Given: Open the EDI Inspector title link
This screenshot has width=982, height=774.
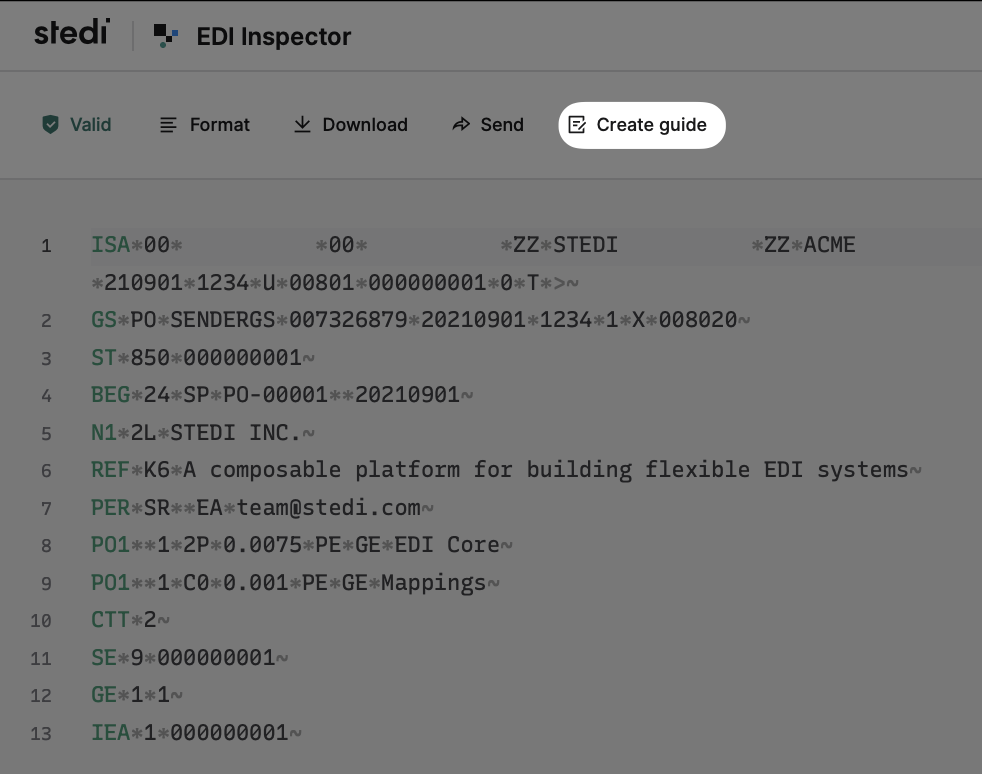Looking at the screenshot, I should pos(274,36).
